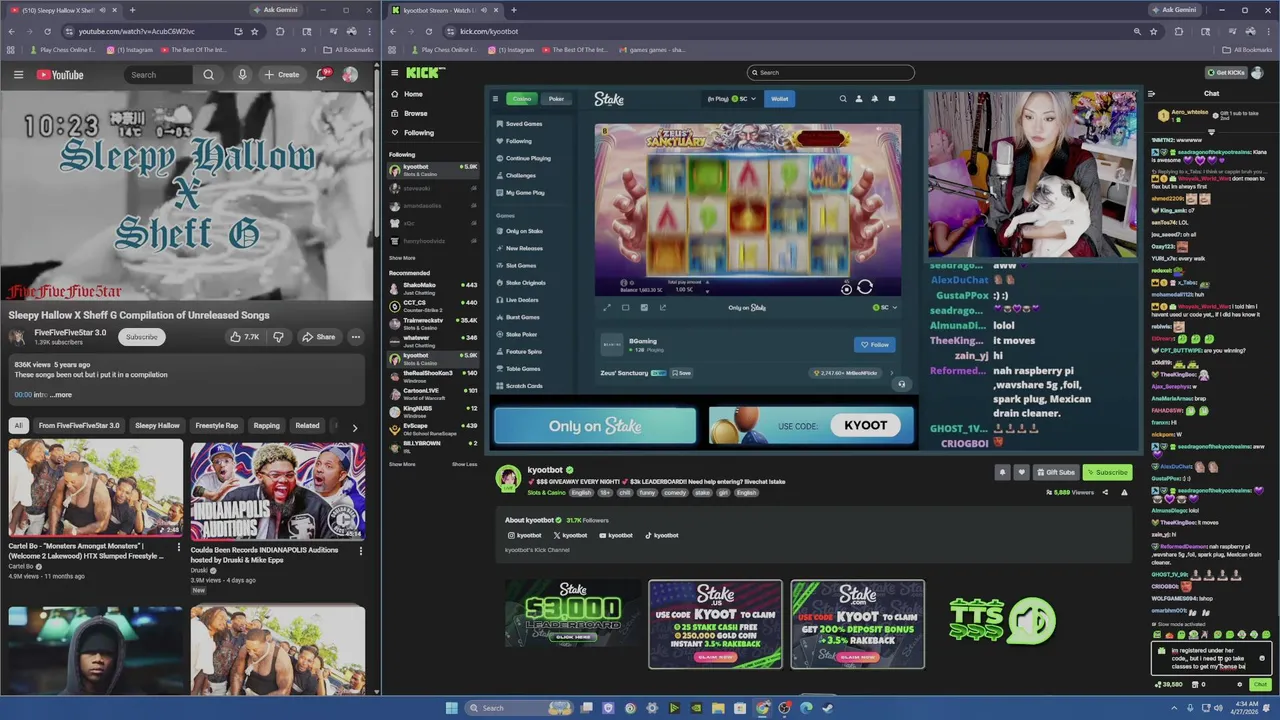1280x720 pixels.
Task: Report kyootbot stream warning icon
Action: coord(1124,492)
